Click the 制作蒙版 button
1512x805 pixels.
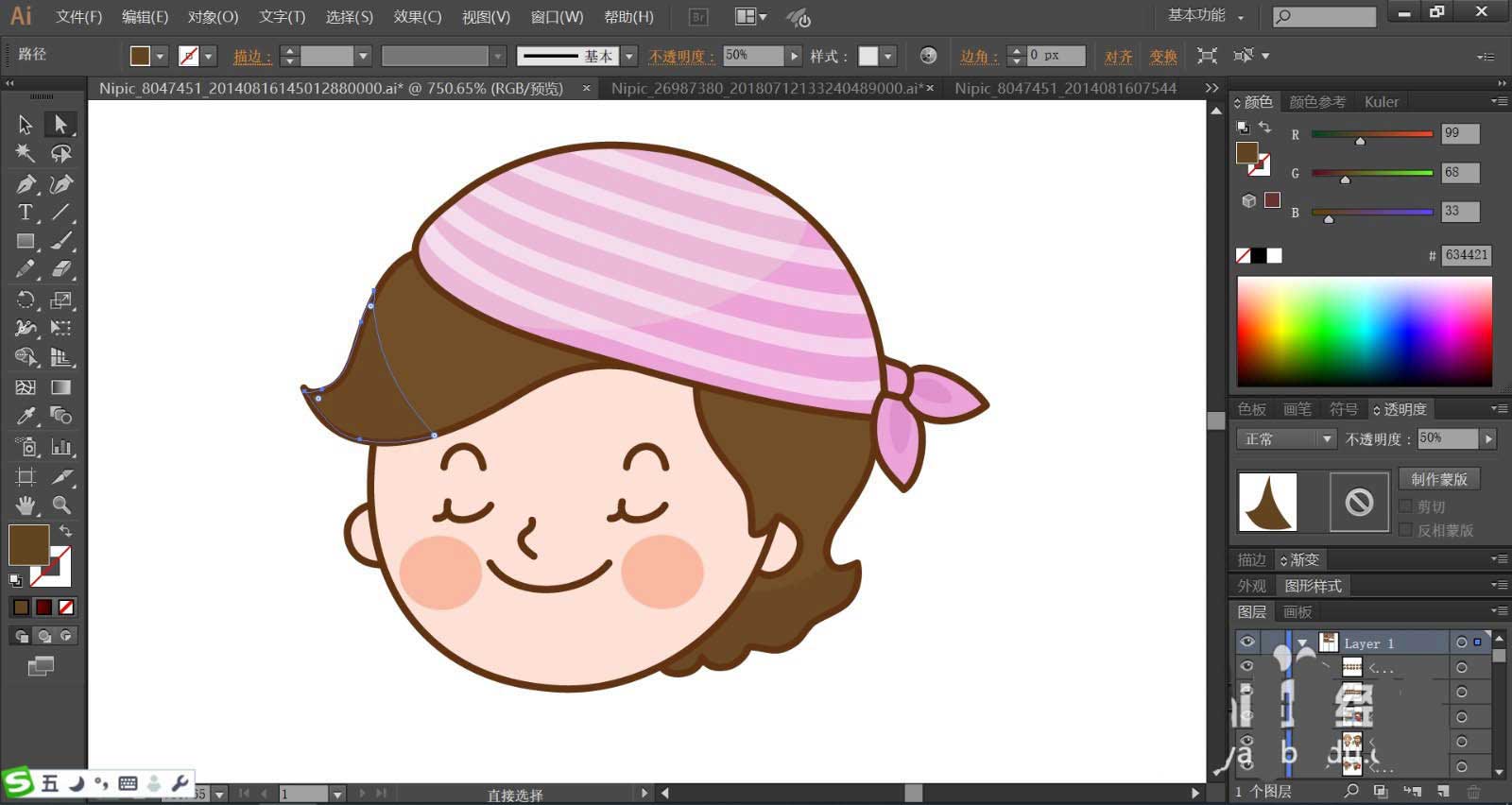point(1438,479)
